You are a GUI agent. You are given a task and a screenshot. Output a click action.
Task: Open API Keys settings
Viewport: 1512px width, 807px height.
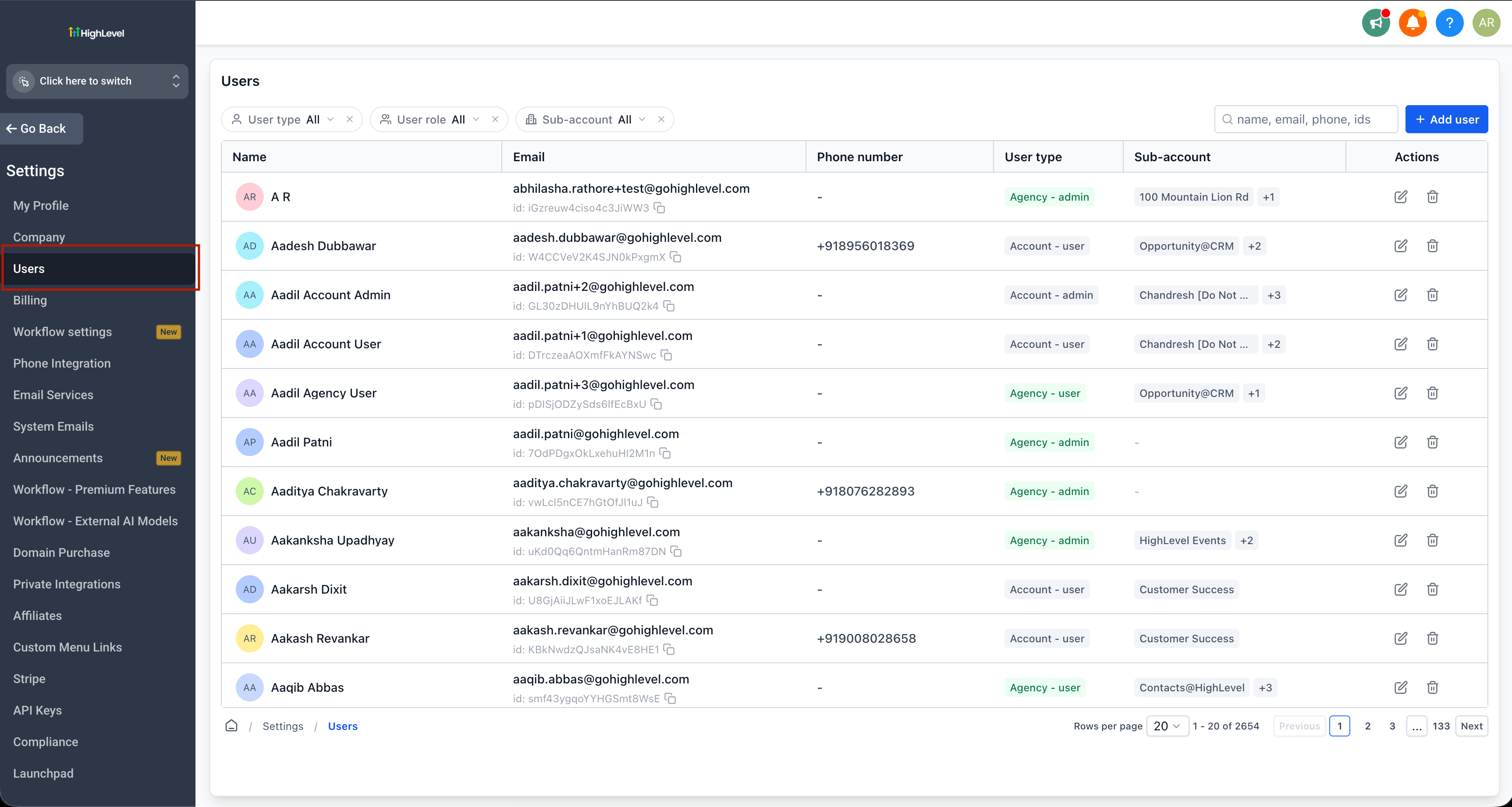[38, 710]
